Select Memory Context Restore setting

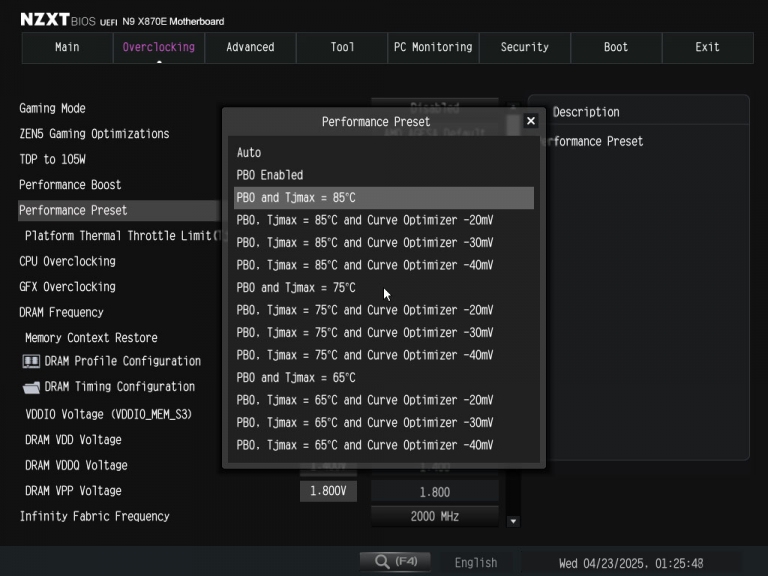pyautogui.click(x=92, y=338)
